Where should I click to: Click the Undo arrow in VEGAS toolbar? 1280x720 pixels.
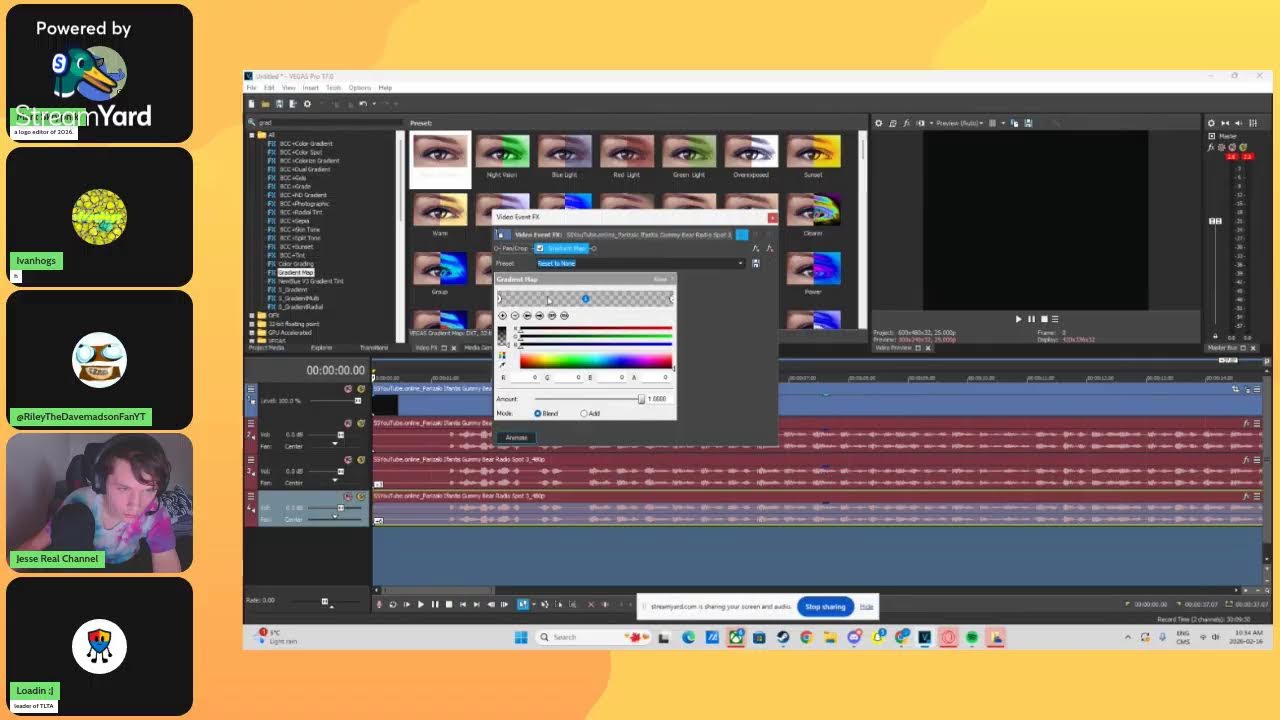[x=362, y=104]
